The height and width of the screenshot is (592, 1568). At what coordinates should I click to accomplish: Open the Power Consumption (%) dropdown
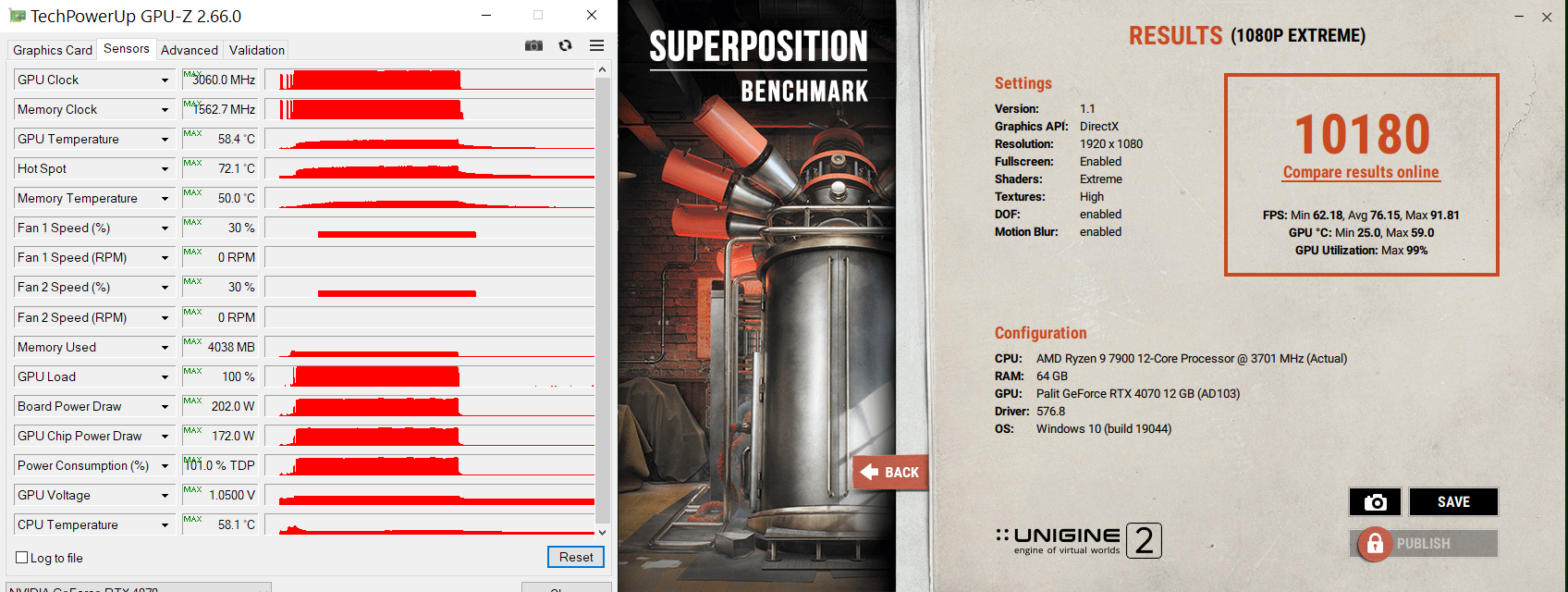point(165,466)
